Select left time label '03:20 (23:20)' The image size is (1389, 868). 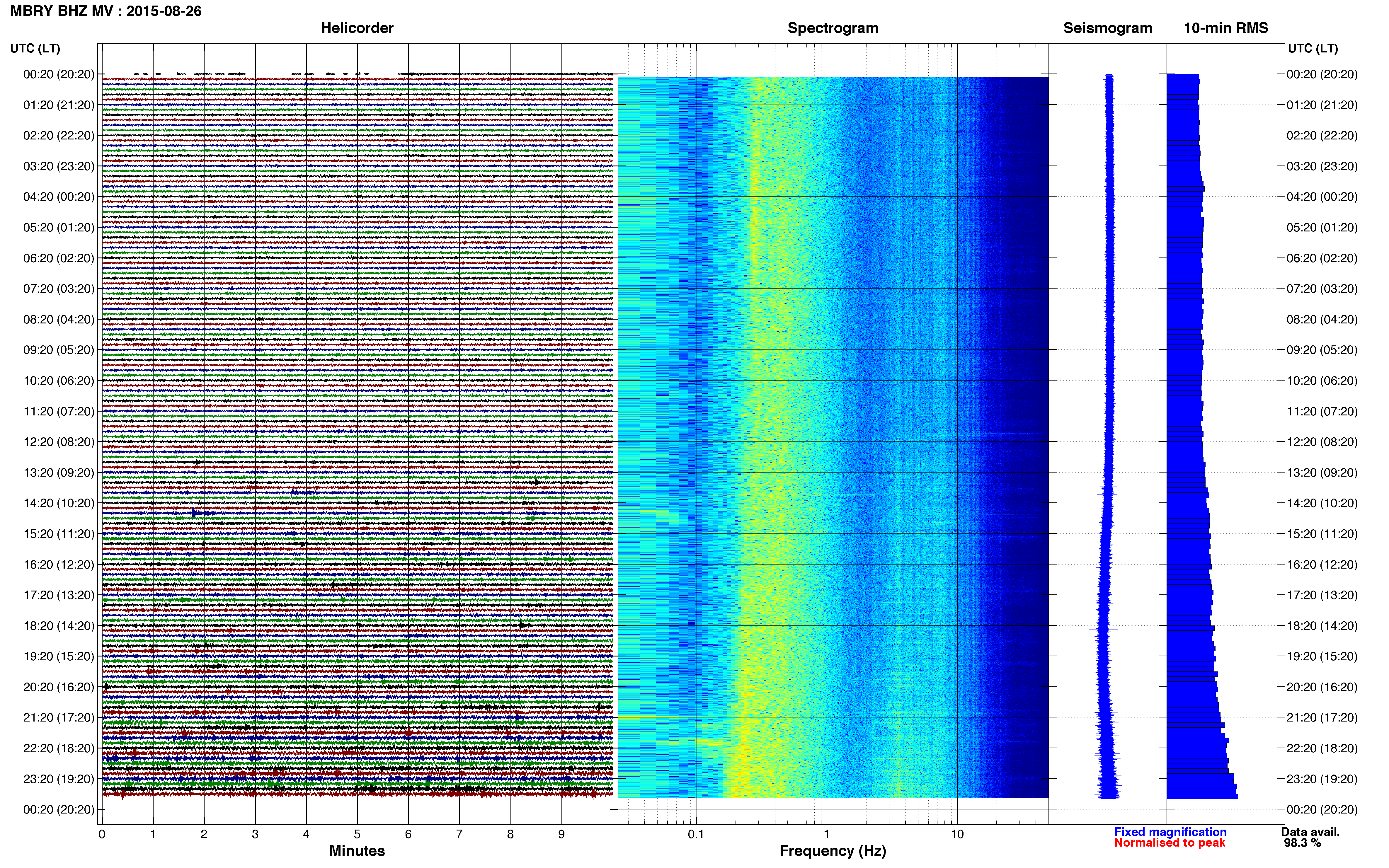(x=59, y=166)
